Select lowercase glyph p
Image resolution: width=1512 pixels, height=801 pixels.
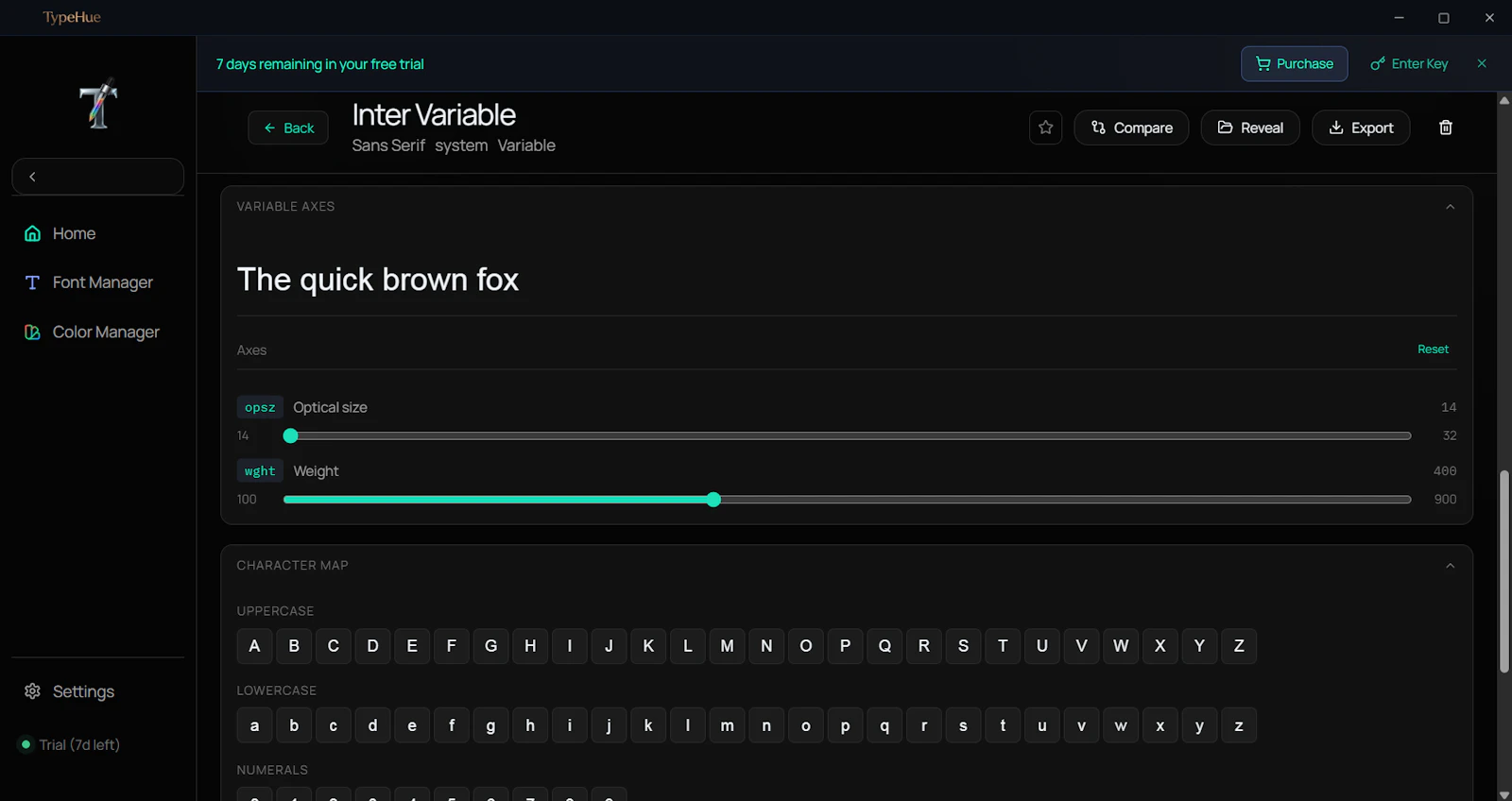tap(845, 725)
